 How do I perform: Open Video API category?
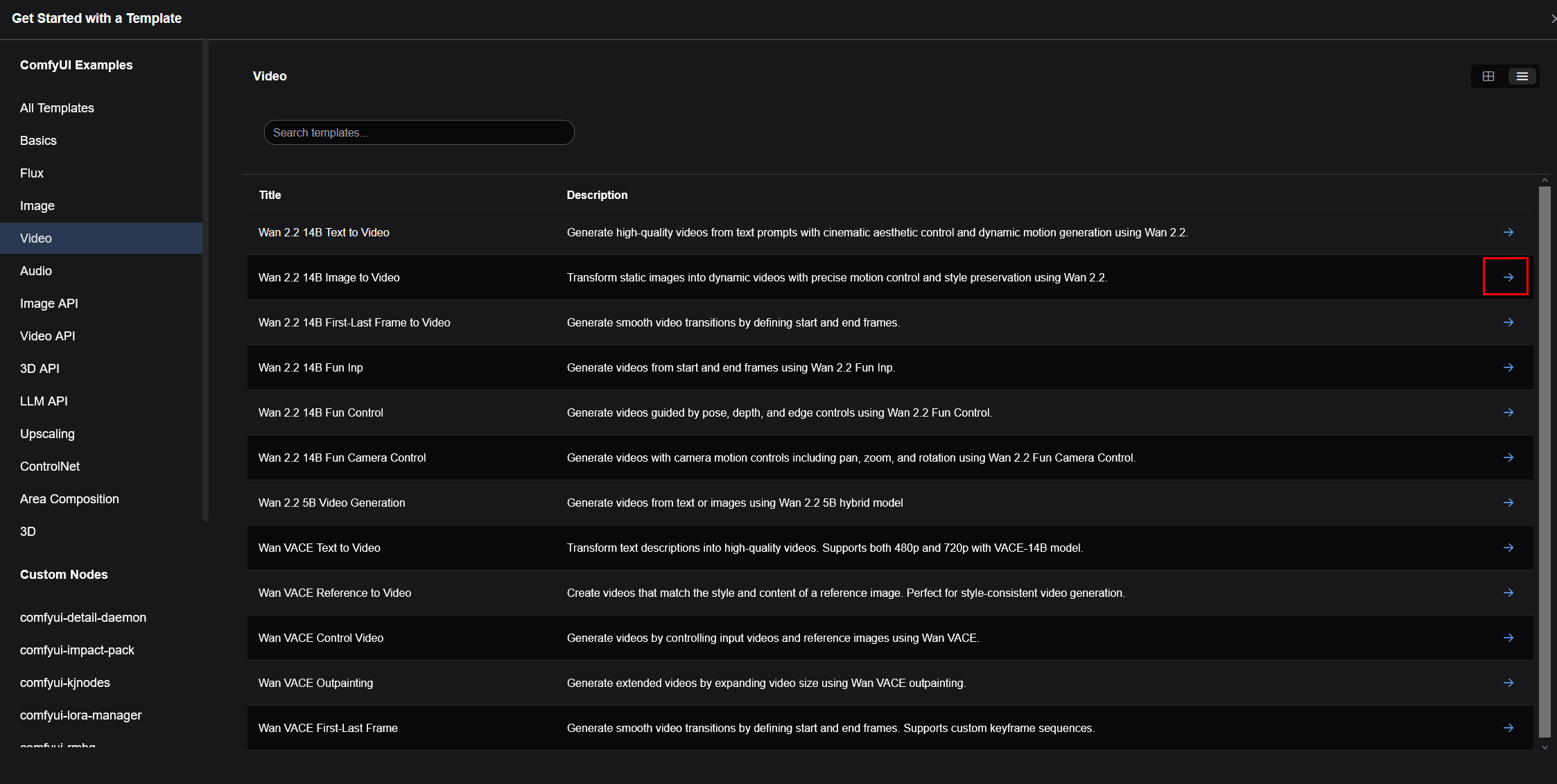(x=101, y=336)
